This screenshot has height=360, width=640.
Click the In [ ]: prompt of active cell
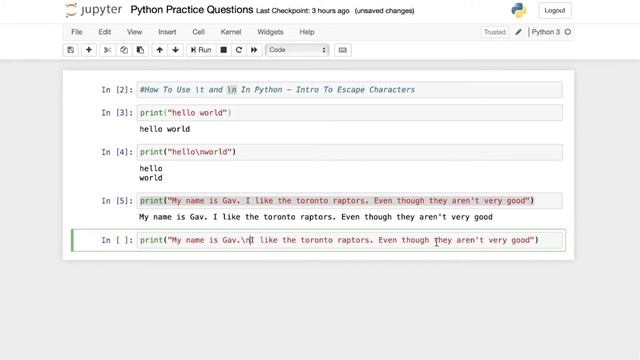pos(117,240)
